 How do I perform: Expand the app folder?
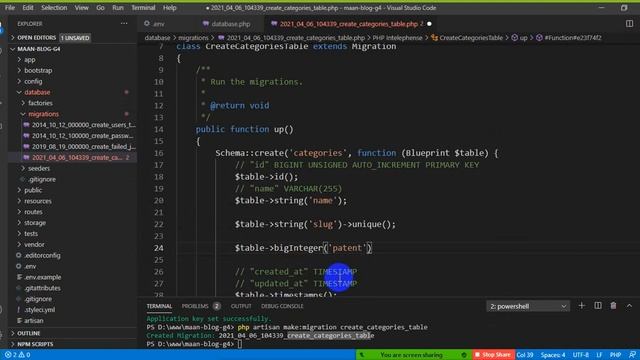(x=29, y=60)
